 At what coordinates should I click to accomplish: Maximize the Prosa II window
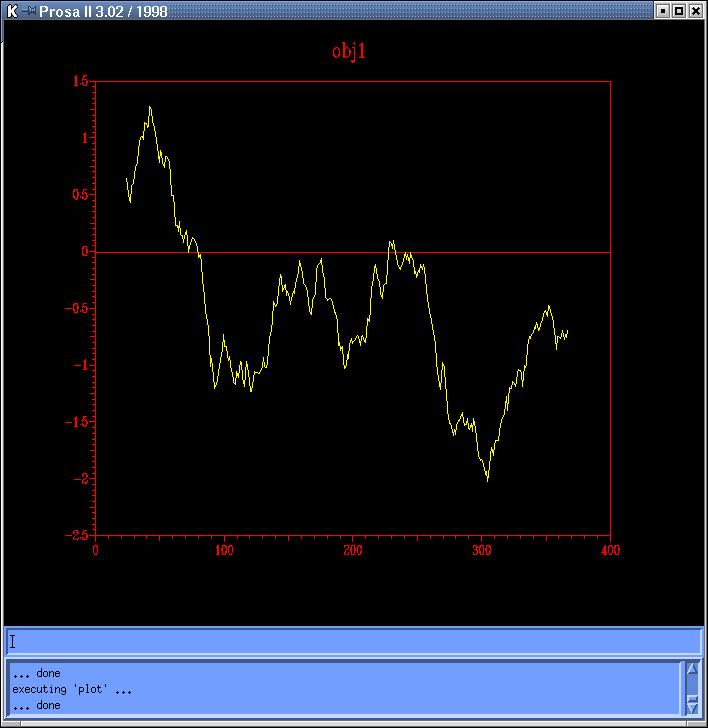point(679,11)
